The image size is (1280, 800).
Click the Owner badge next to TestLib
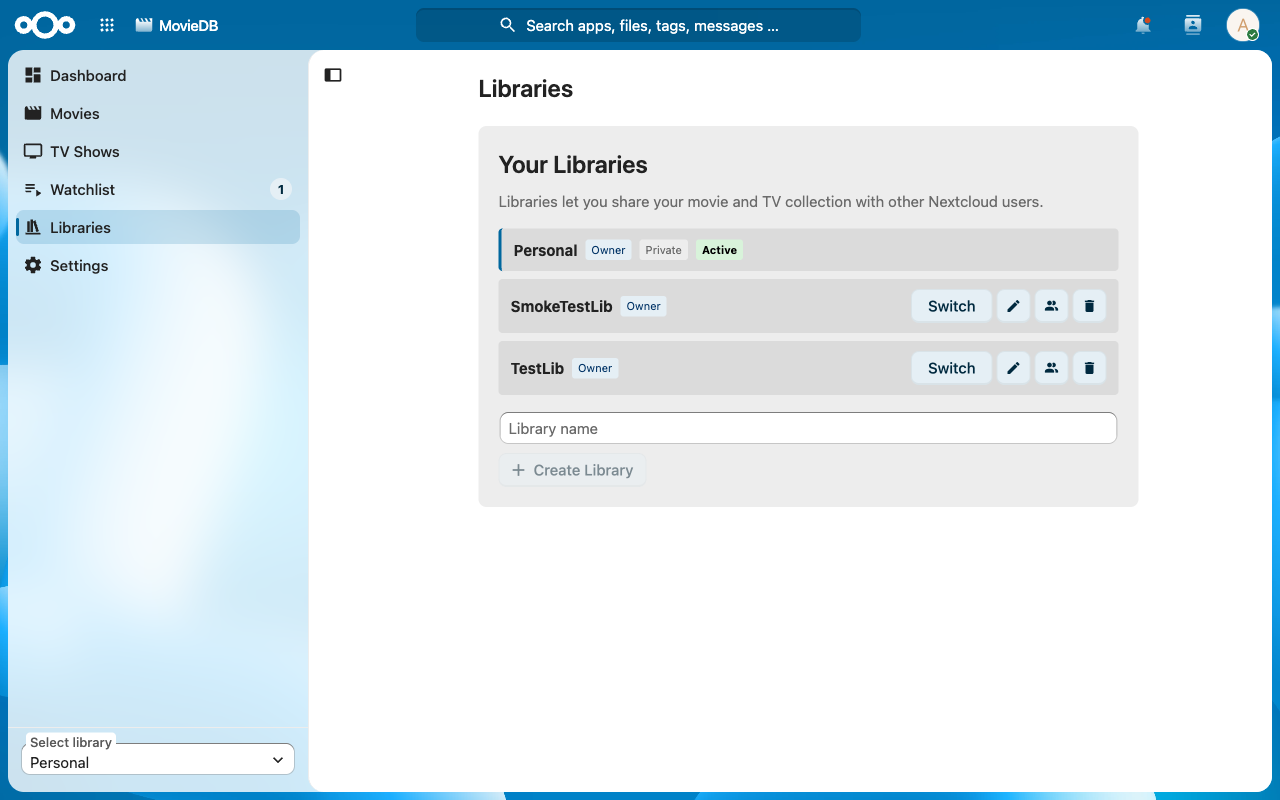[x=595, y=368]
